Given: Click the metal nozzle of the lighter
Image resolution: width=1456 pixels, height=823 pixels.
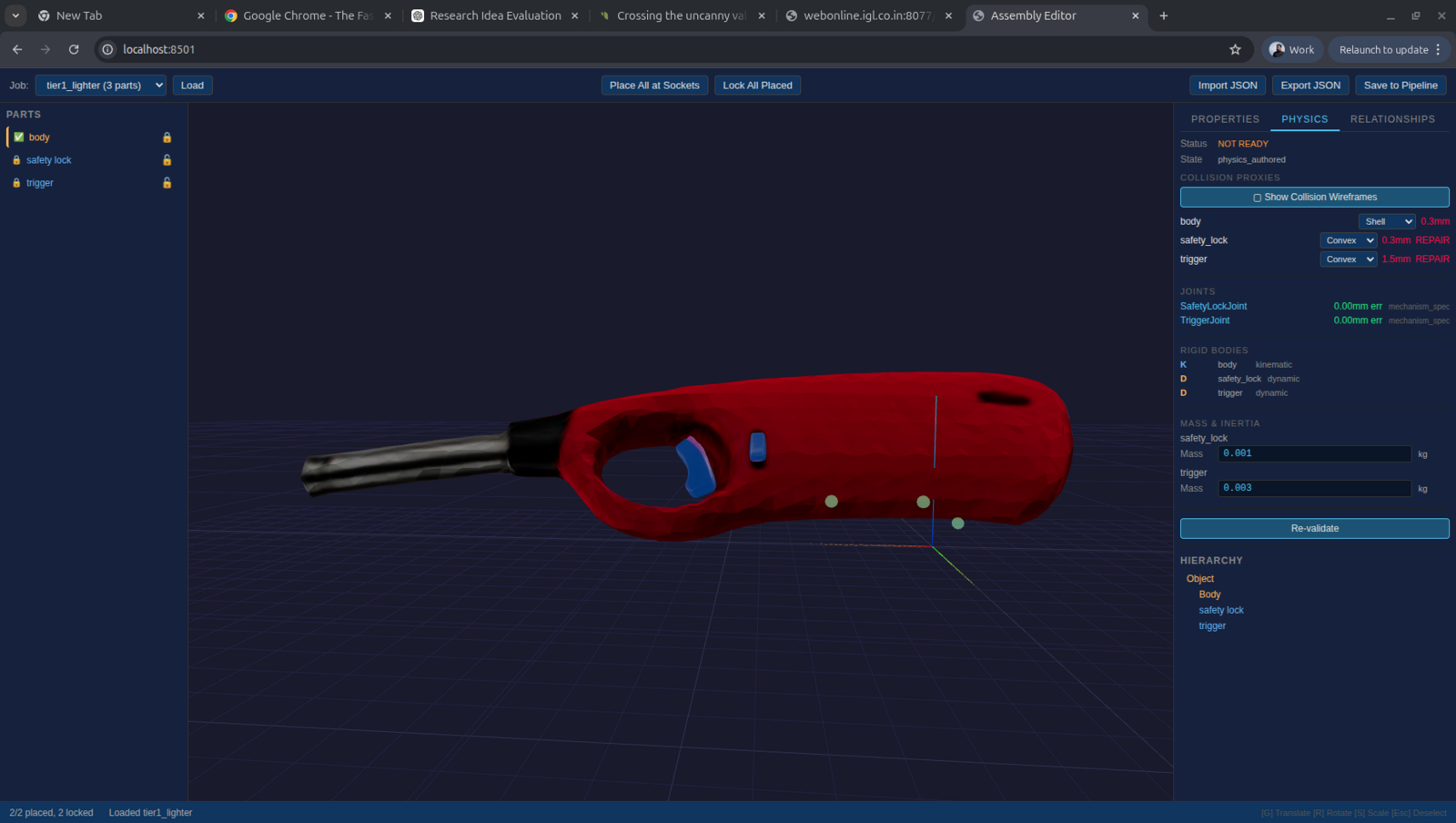Looking at the screenshot, I should click(x=405, y=462).
